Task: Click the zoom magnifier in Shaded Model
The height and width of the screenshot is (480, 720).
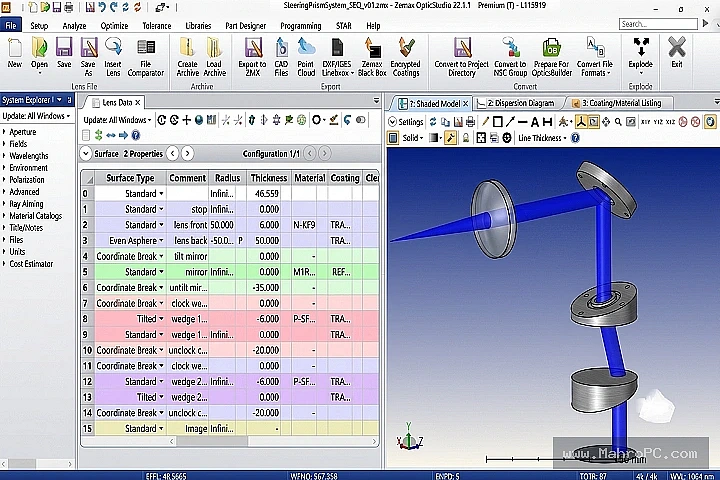Action: coord(618,122)
